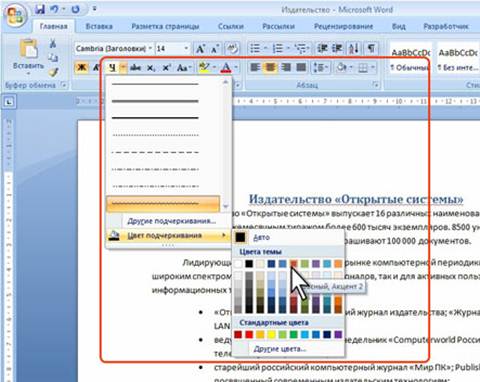Click the Paste (Вставить) clipboard icon
The image size is (480, 382).
coord(29,49)
